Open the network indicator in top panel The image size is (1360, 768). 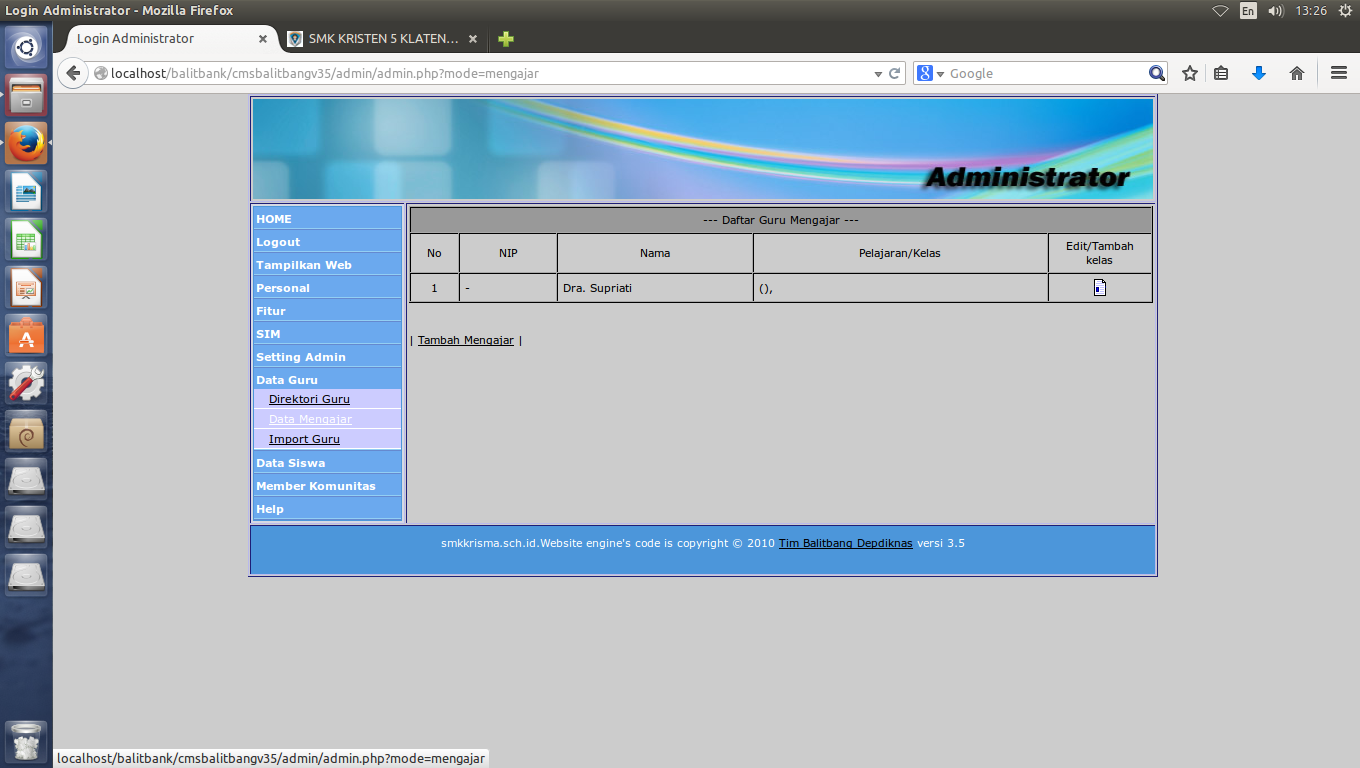1221,11
